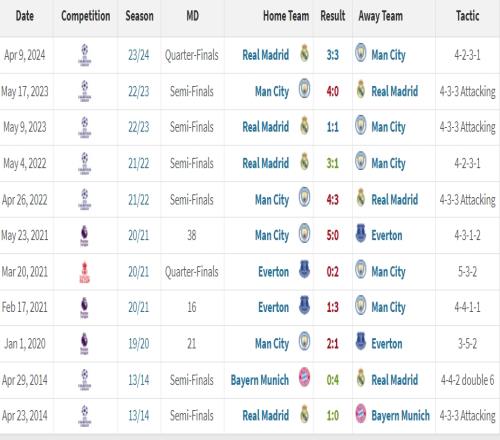Click Premier League icon for May 23, 2021 match
This screenshot has height=440, width=500.
coord(85,235)
